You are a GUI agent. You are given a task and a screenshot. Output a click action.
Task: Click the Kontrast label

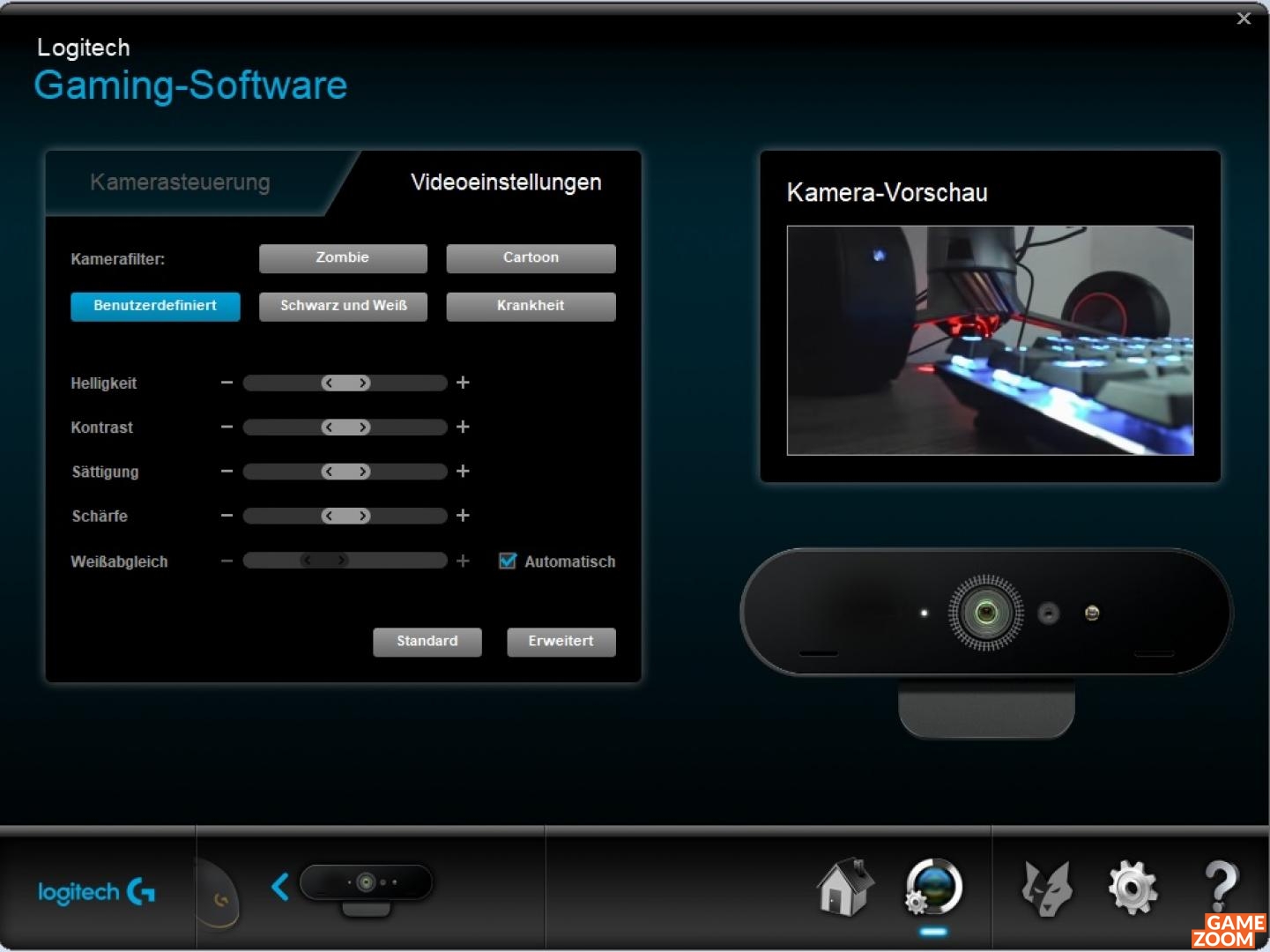coord(102,428)
